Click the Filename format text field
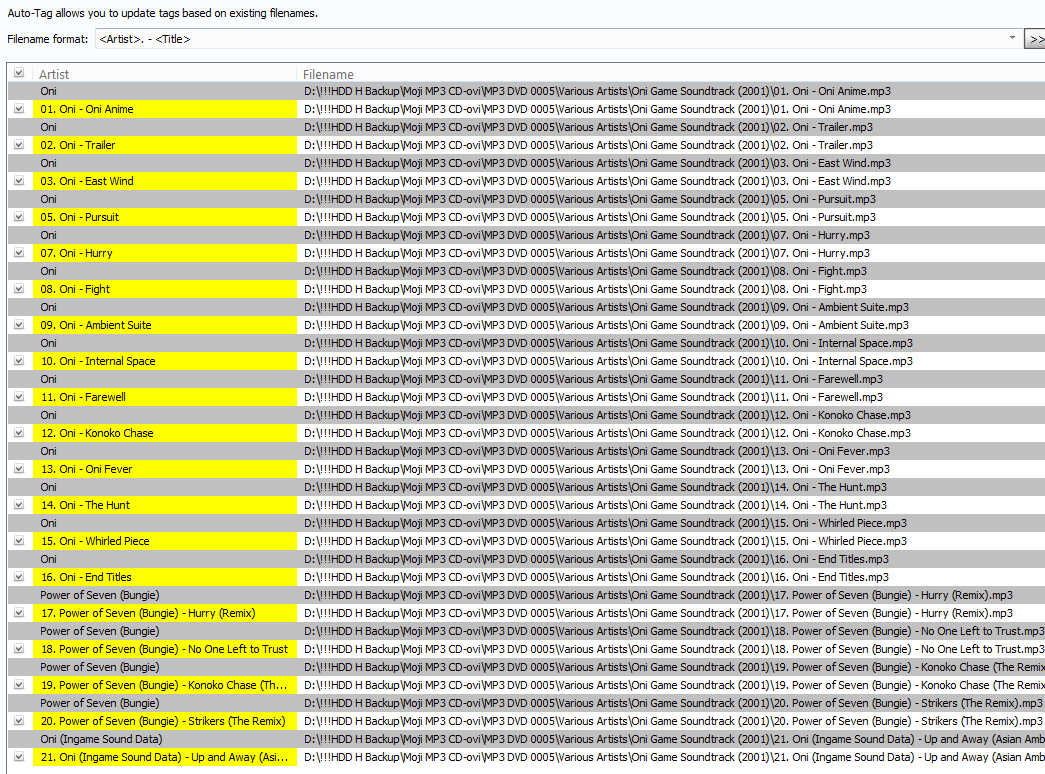 coord(550,39)
